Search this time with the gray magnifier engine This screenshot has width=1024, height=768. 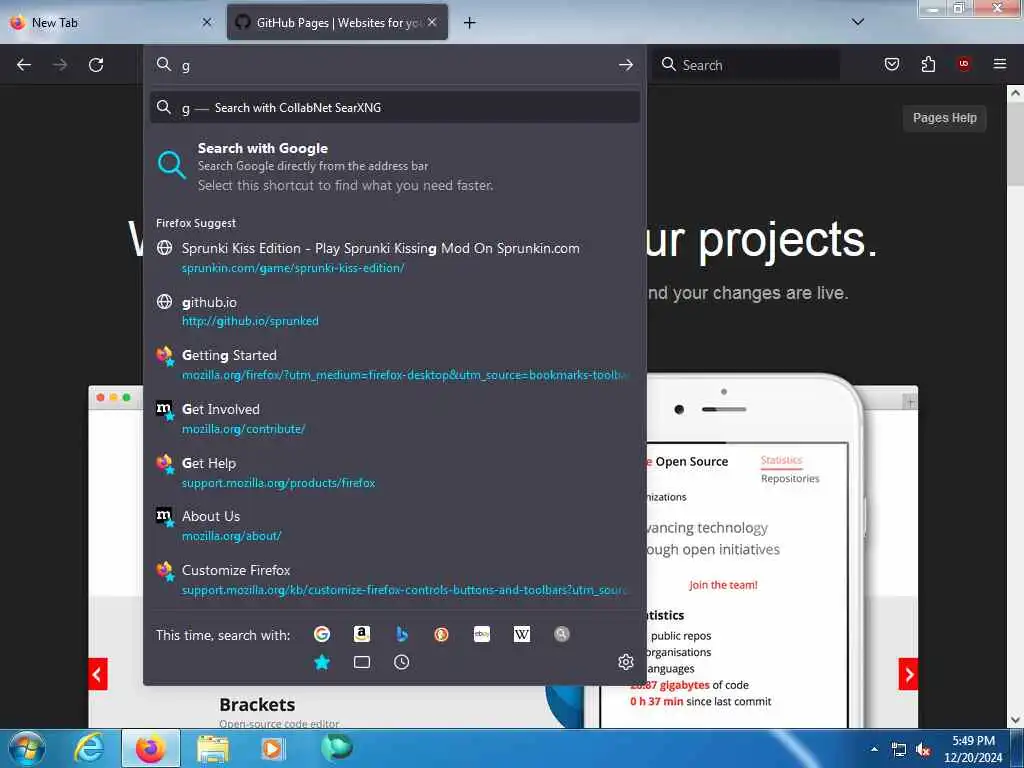pyautogui.click(x=562, y=634)
